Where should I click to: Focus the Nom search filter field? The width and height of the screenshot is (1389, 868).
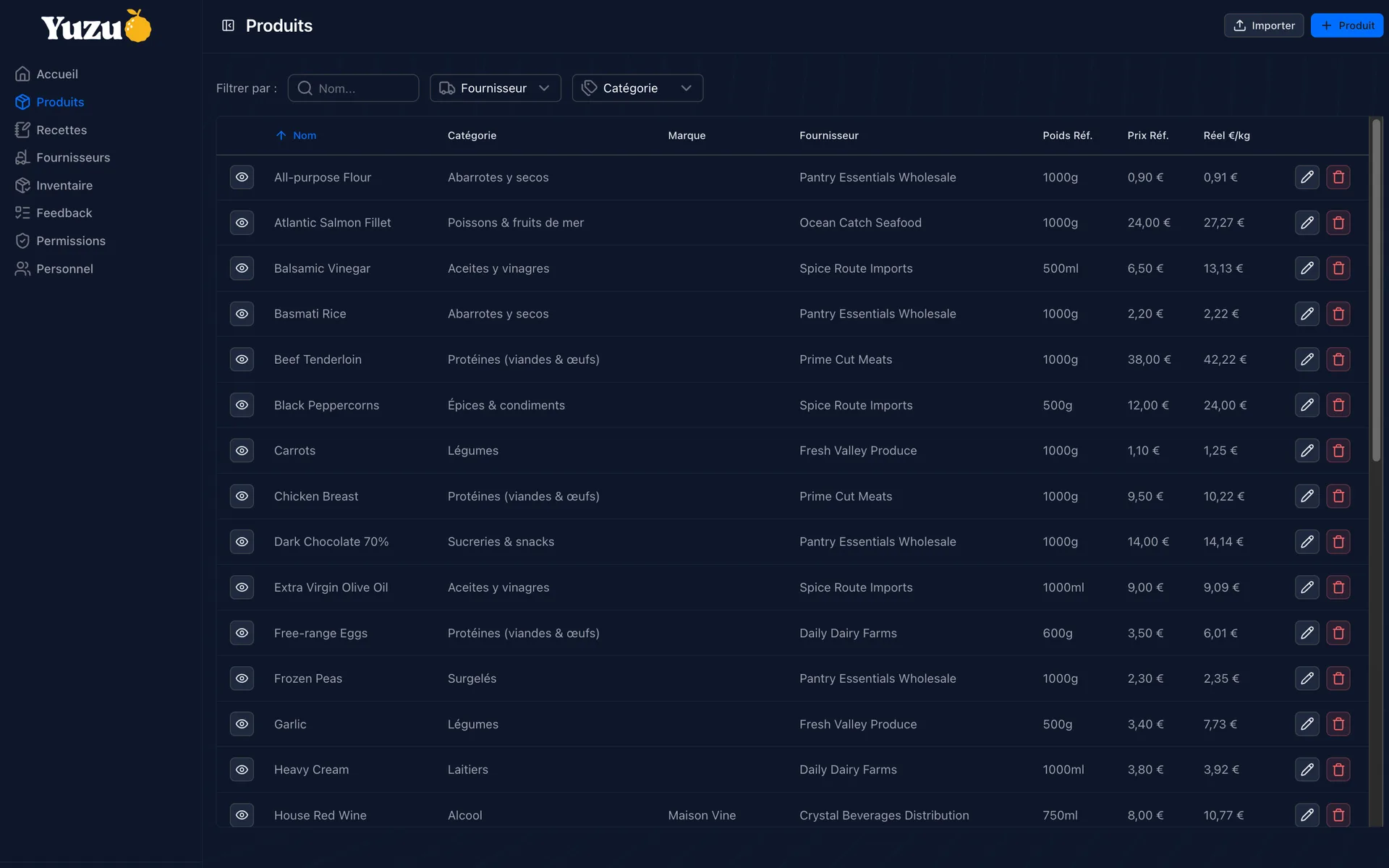click(353, 88)
